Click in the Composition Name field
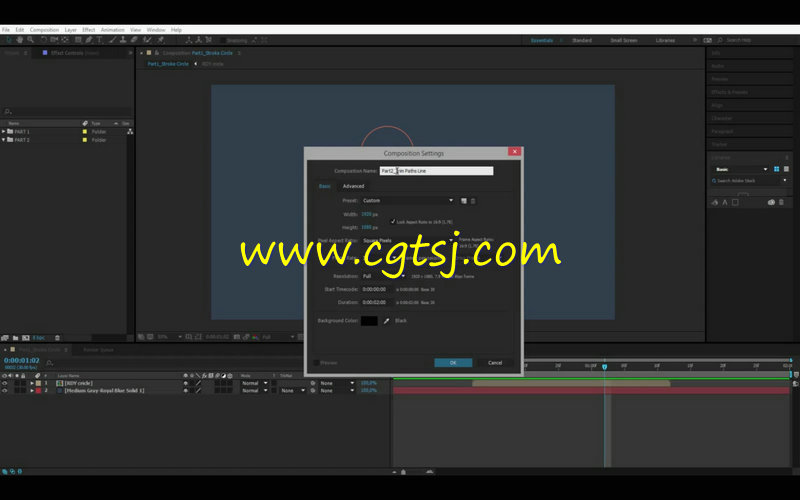 click(x=436, y=171)
